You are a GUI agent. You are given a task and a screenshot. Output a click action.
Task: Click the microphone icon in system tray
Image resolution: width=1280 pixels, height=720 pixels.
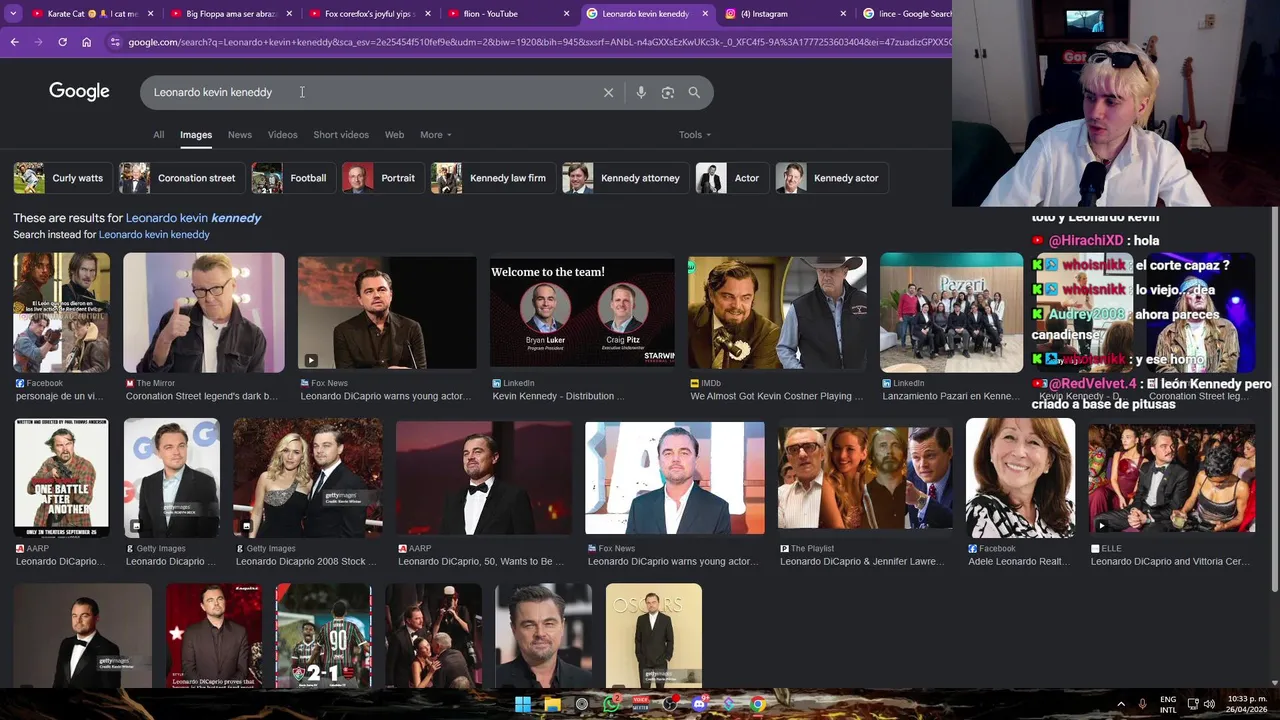[1142, 704]
